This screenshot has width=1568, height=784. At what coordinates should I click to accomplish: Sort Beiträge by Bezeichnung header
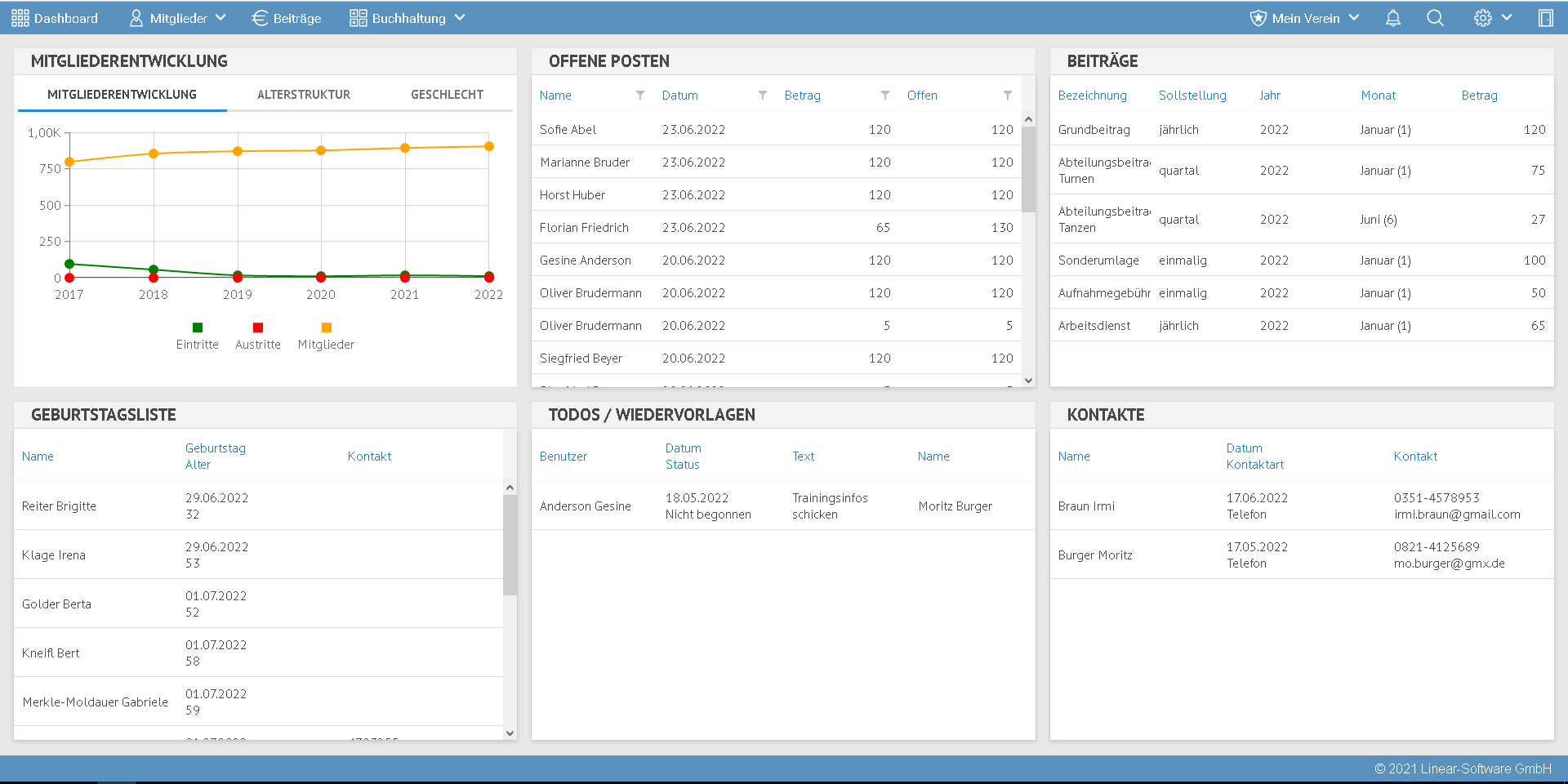(x=1092, y=96)
